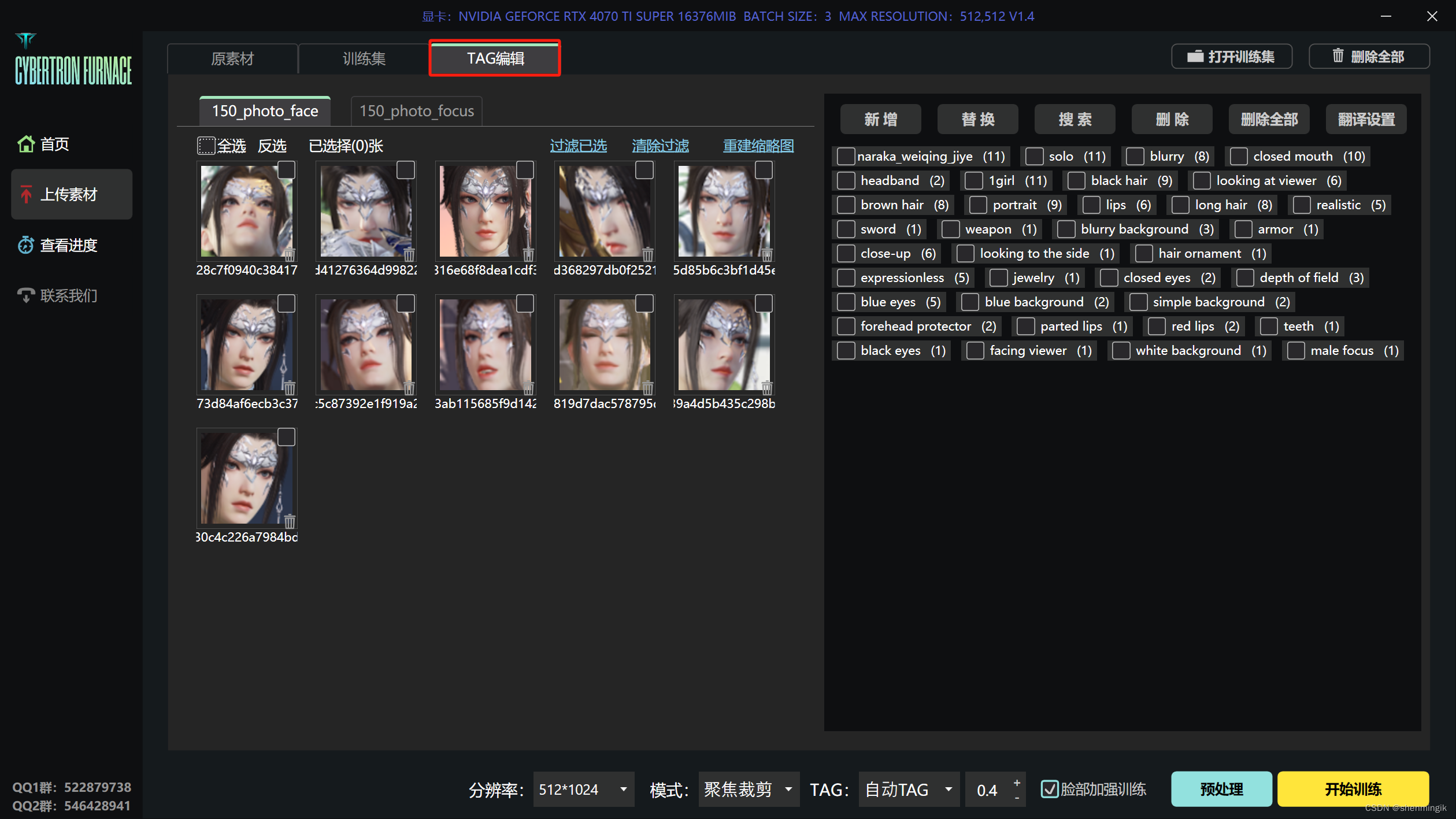This screenshot has width=1456, height=819.
Task: Click 删除 tag button
Action: tap(1172, 119)
